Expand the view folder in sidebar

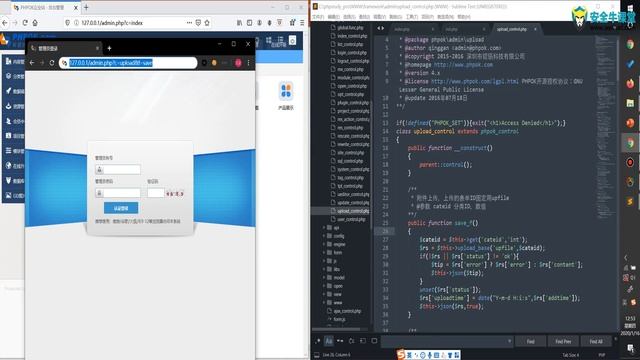[324, 294]
